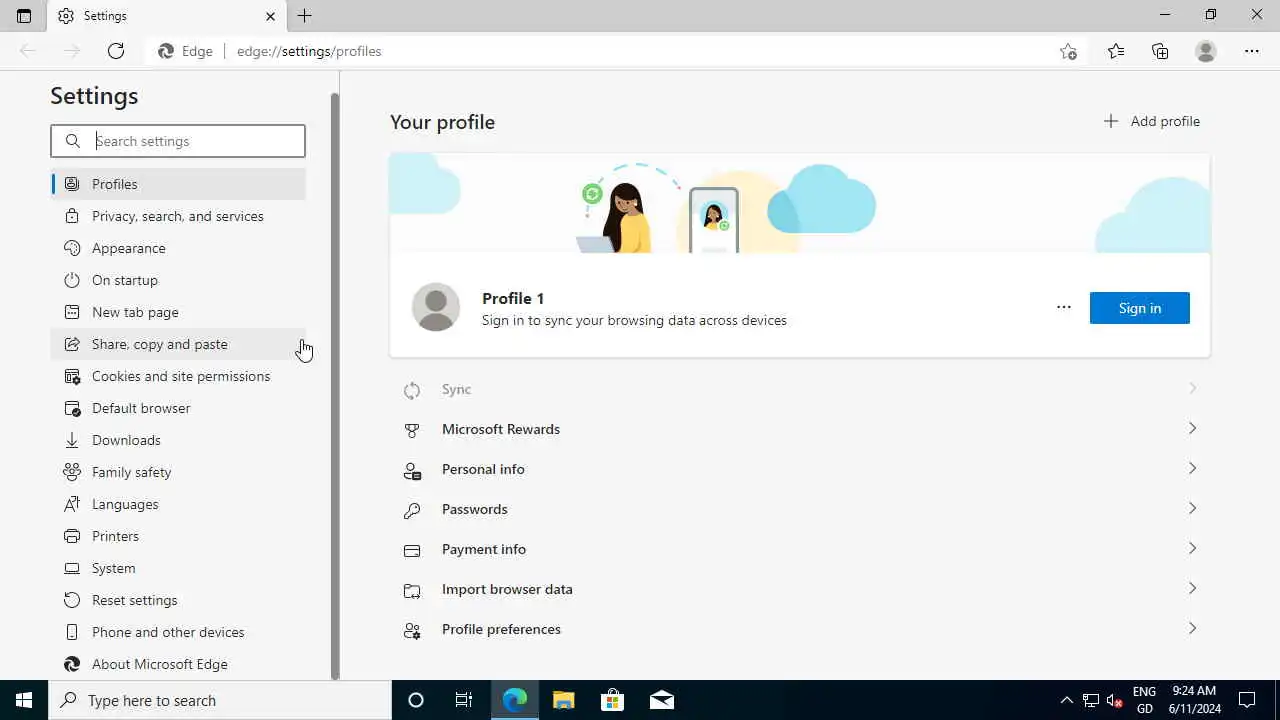The width and height of the screenshot is (1280, 720).
Task: Click the address bar URL
Action: click(309, 51)
